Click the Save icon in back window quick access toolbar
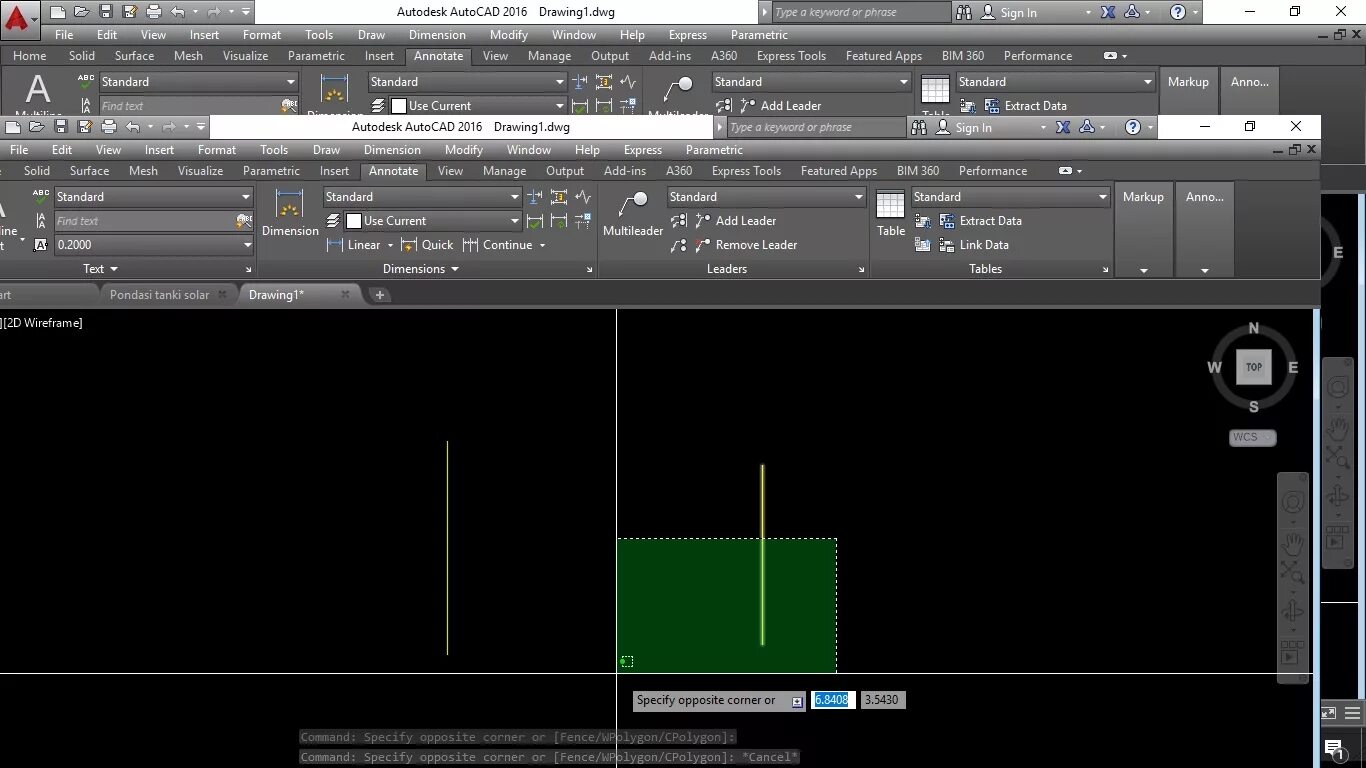1366x768 pixels. tap(105, 12)
